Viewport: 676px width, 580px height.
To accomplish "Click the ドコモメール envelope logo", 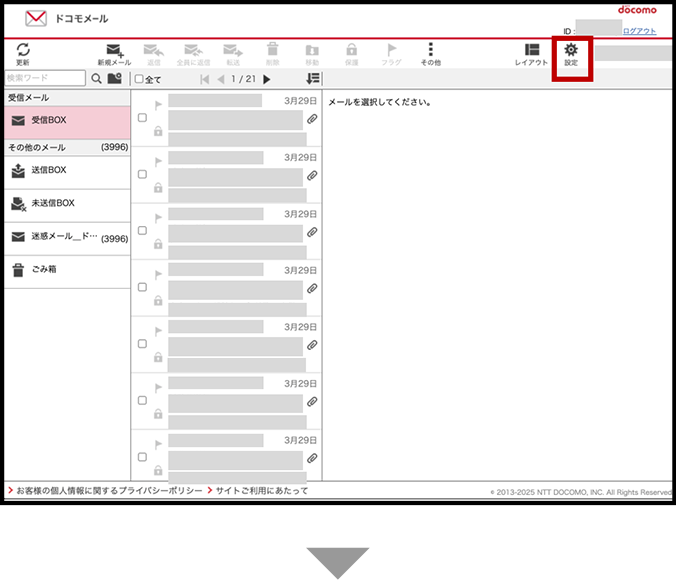I will point(36,19).
